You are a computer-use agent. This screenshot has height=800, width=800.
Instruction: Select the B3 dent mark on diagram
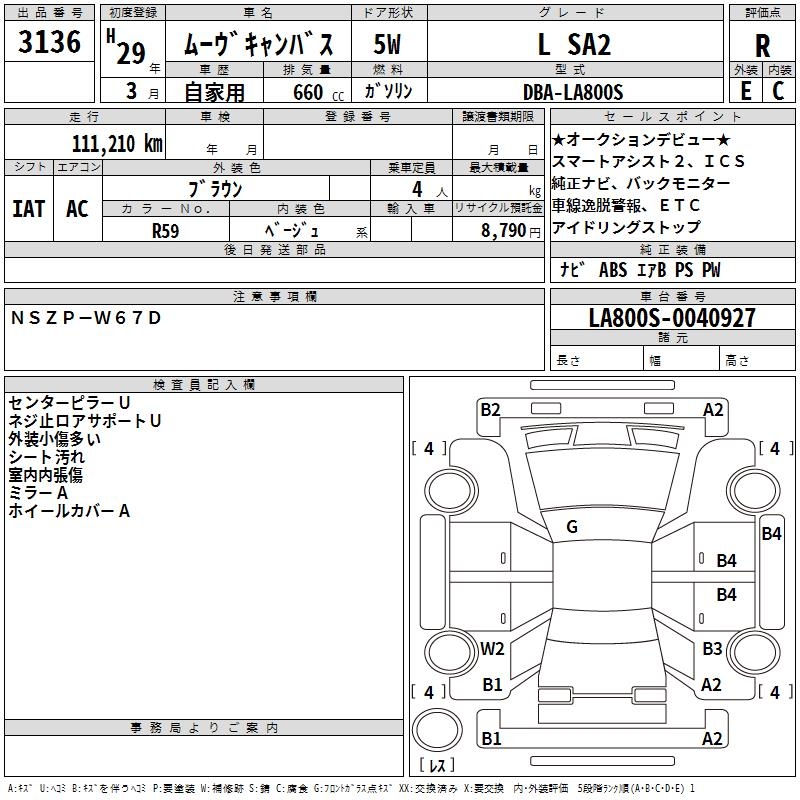click(x=712, y=648)
